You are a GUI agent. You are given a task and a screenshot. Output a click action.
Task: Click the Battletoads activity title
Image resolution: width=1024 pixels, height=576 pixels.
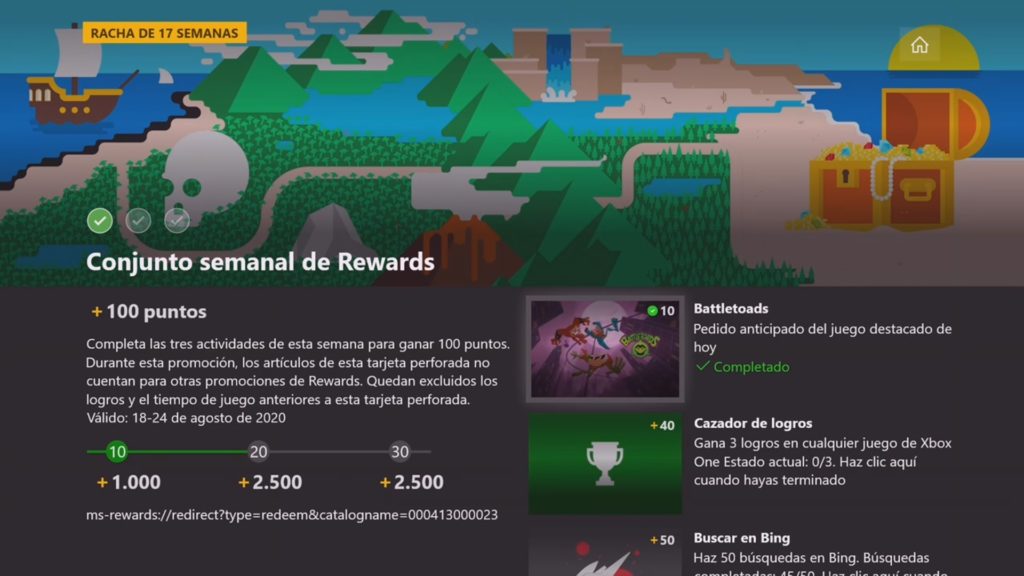[x=731, y=308]
